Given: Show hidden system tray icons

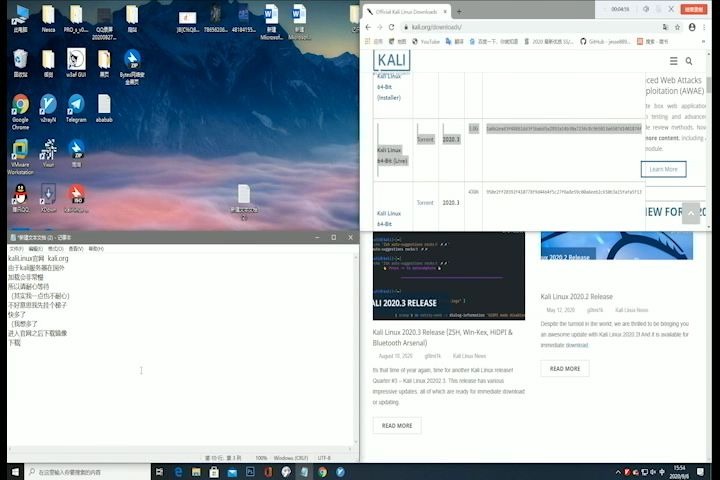Looking at the screenshot, I should (618, 472).
